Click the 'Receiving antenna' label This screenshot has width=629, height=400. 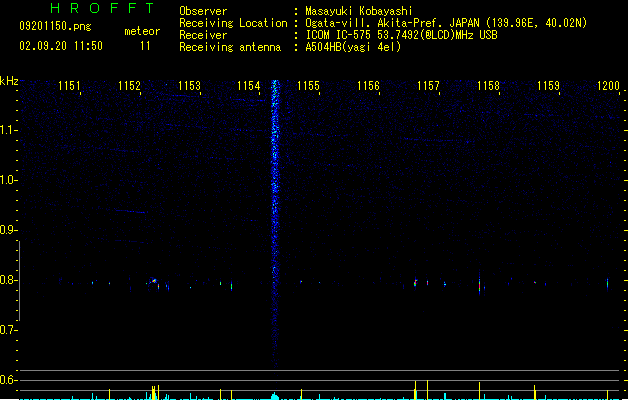coord(230,47)
